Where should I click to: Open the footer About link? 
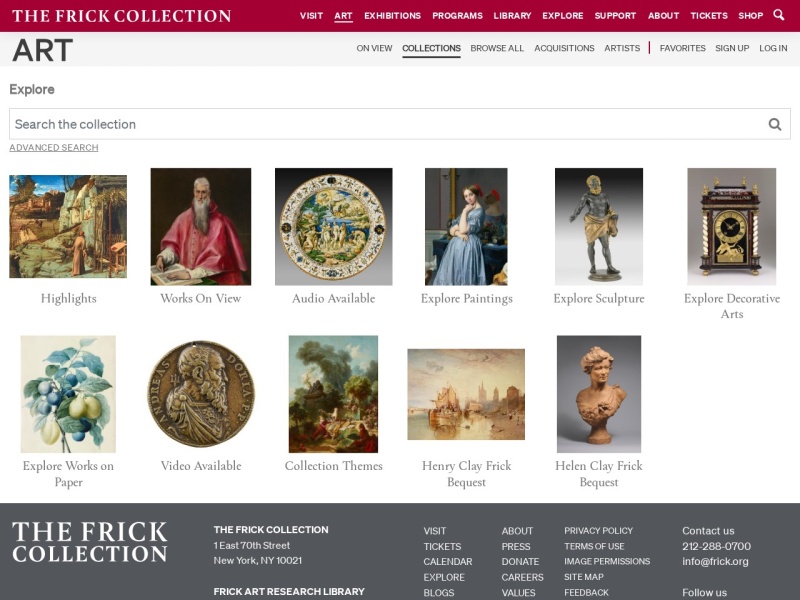pos(517,531)
